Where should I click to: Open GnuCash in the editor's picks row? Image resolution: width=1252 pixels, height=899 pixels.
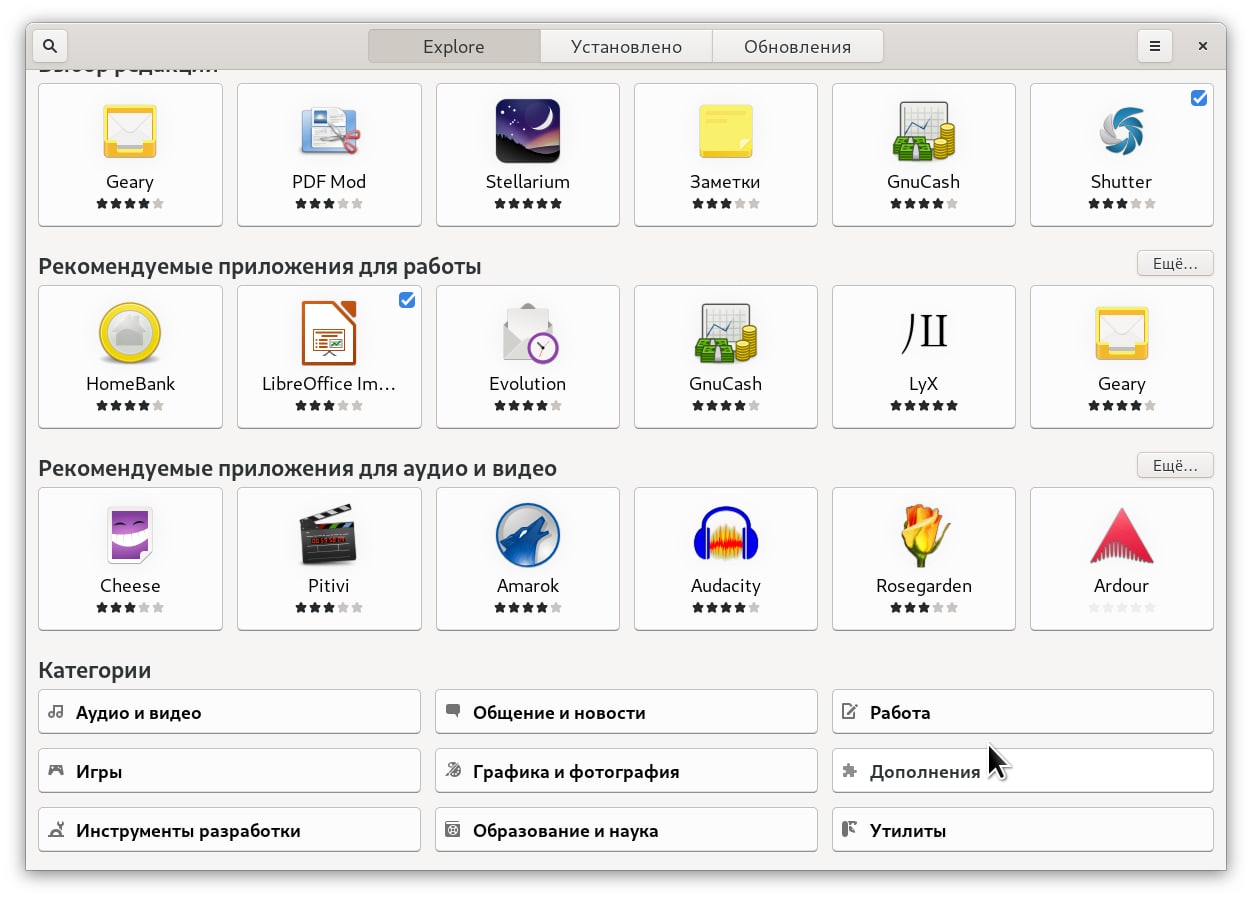[x=924, y=154]
